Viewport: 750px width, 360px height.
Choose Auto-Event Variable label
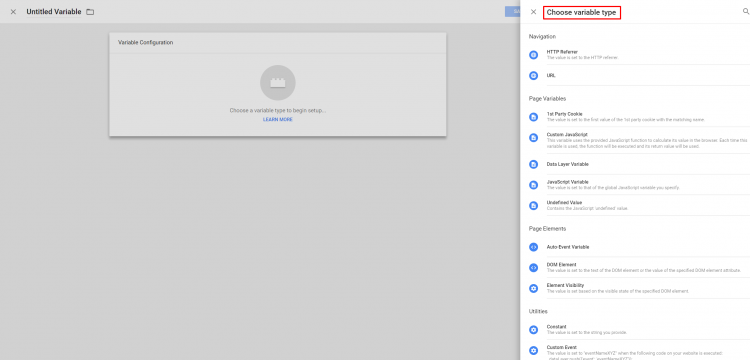[x=568, y=247]
